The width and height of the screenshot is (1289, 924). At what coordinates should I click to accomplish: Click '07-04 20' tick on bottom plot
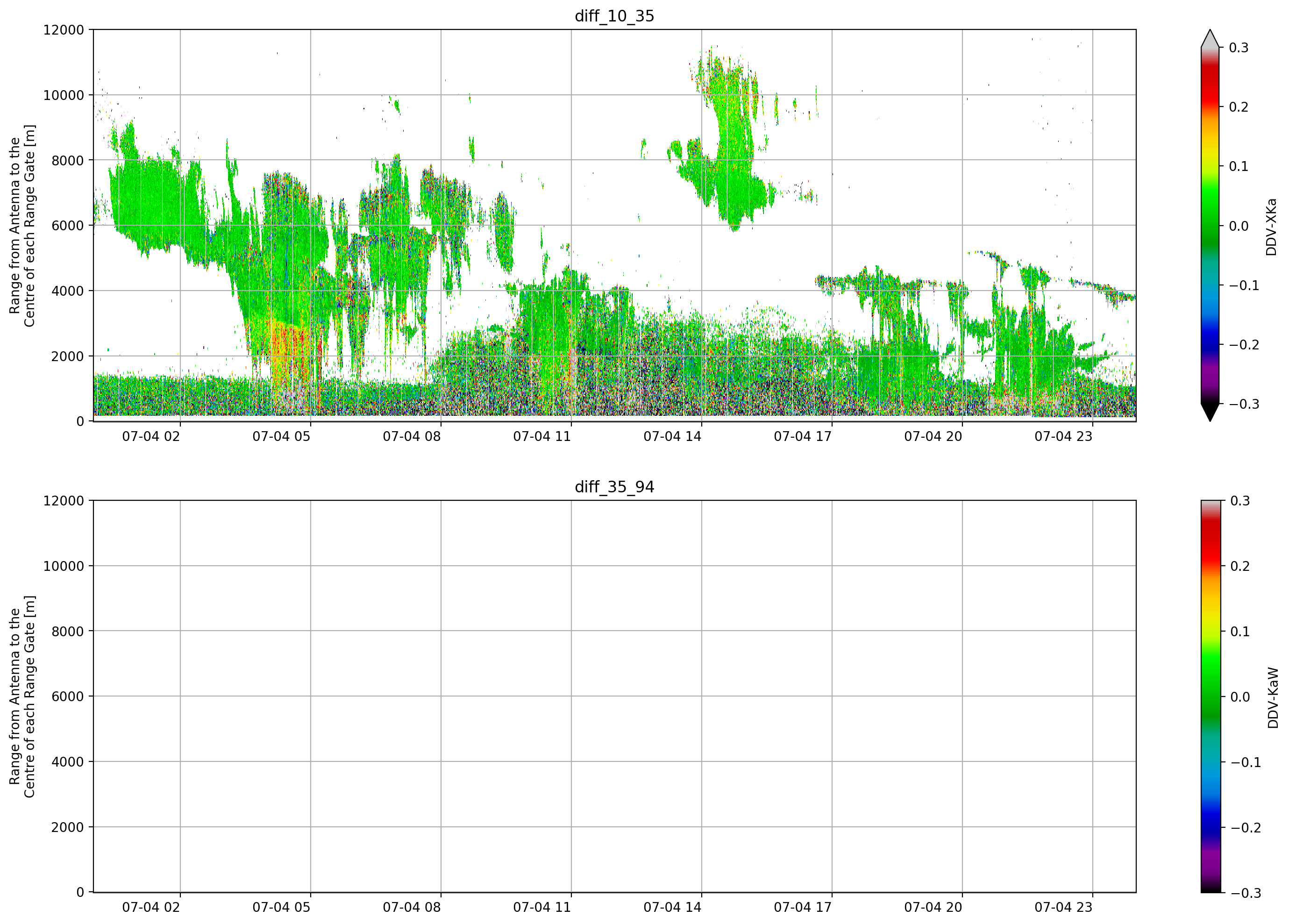(933, 908)
